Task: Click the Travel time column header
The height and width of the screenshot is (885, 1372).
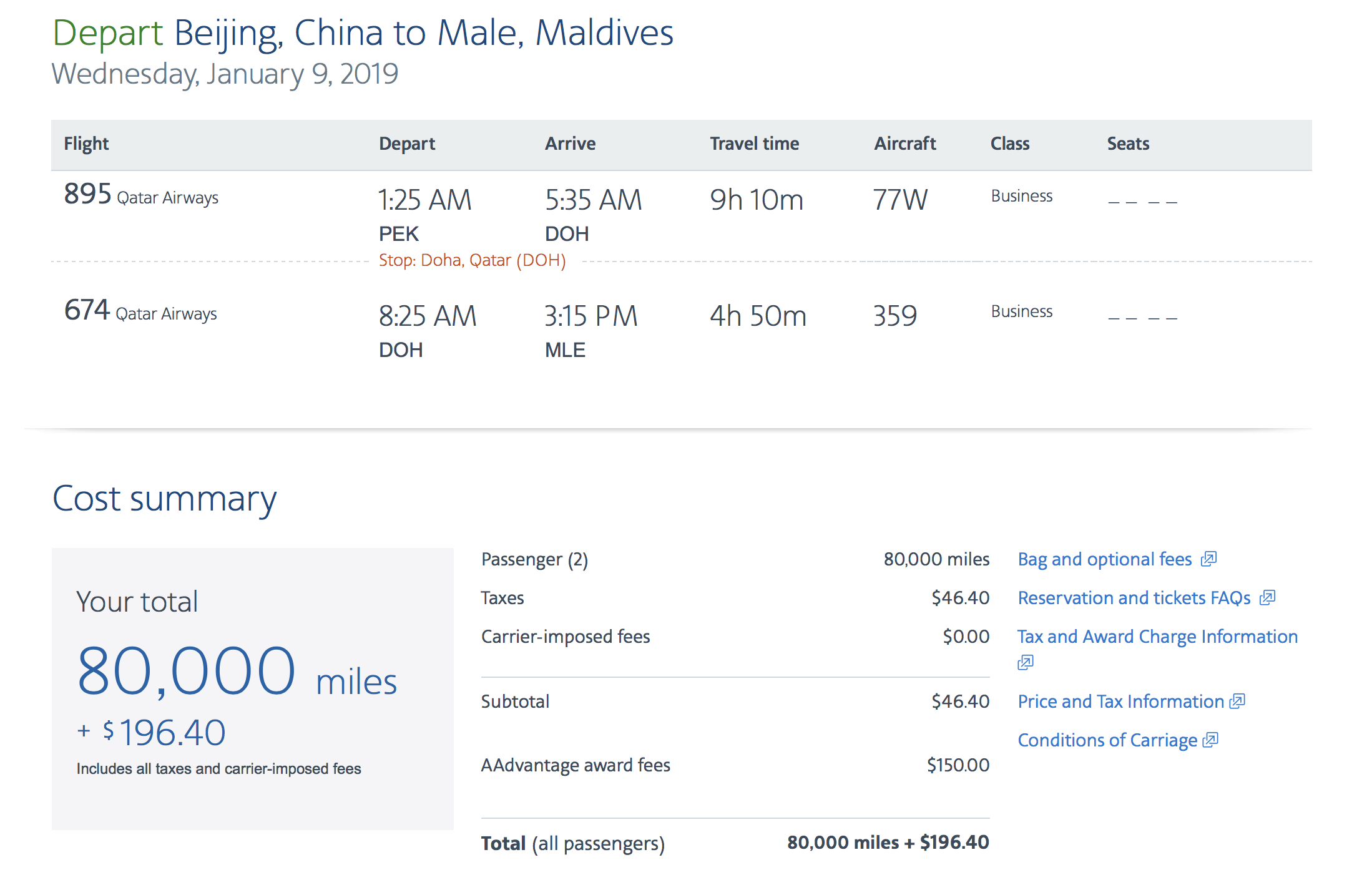Action: (754, 144)
